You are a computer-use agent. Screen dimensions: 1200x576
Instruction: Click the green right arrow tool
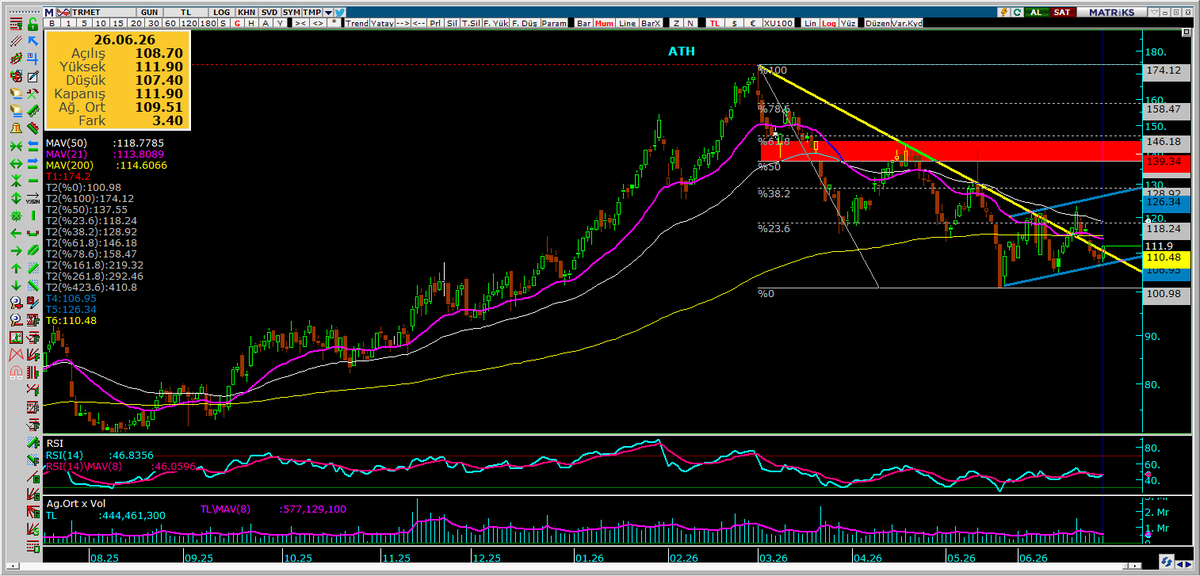17,250
